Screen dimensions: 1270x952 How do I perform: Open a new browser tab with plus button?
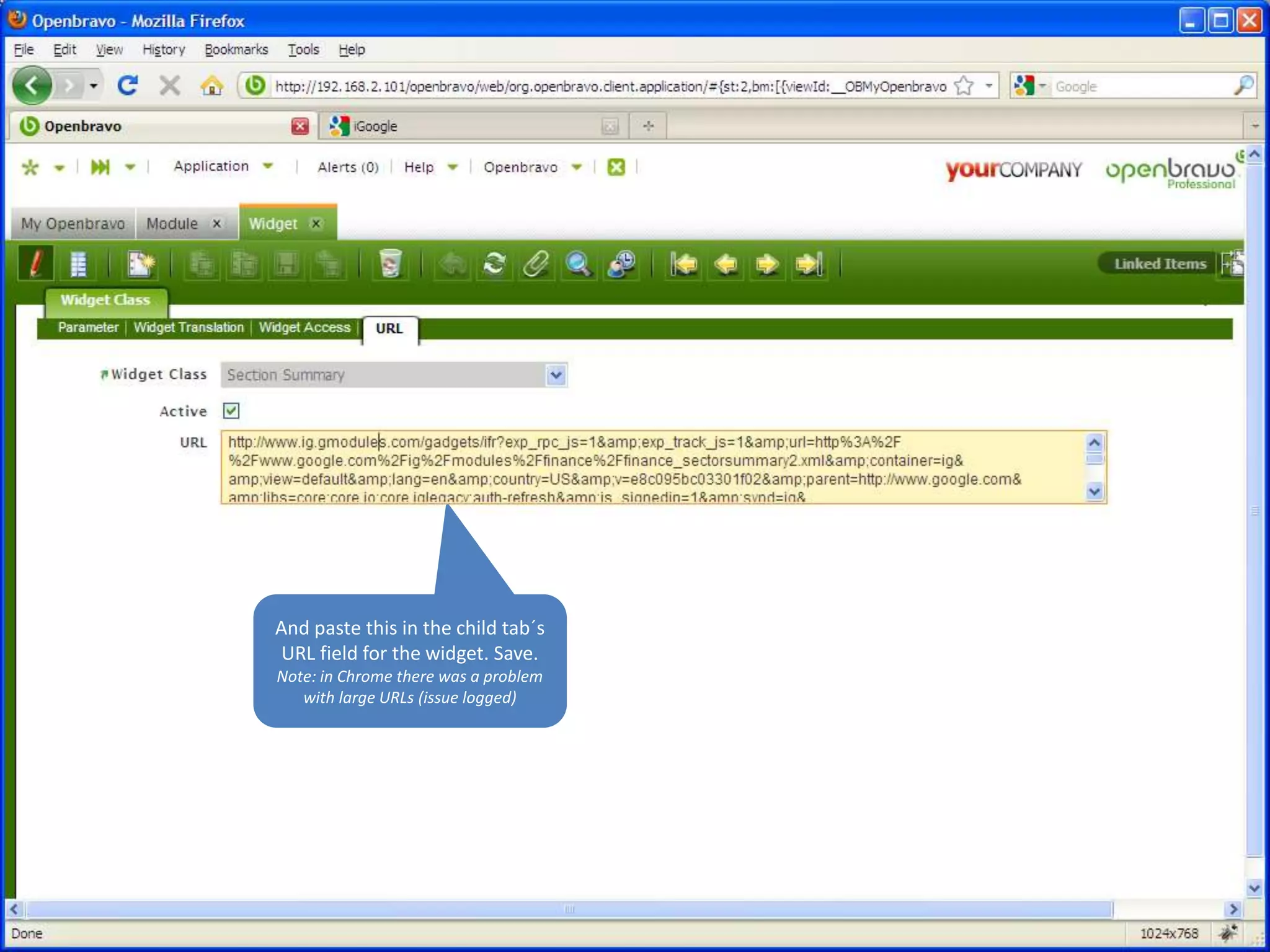(648, 126)
